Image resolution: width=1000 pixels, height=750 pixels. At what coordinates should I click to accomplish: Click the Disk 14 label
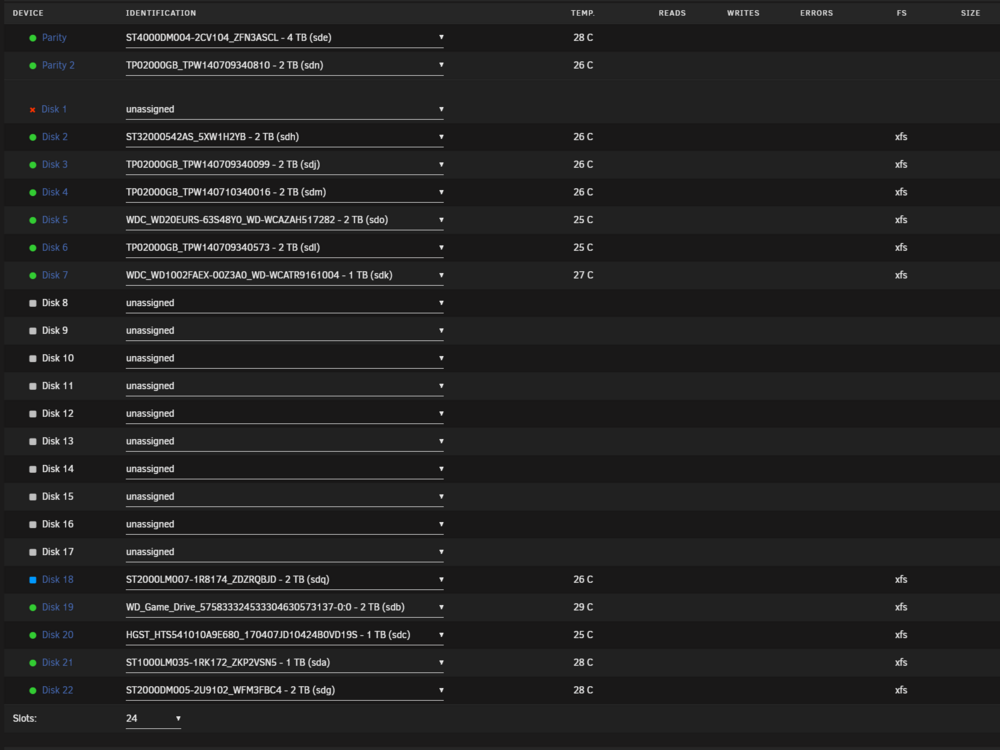click(57, 469)
